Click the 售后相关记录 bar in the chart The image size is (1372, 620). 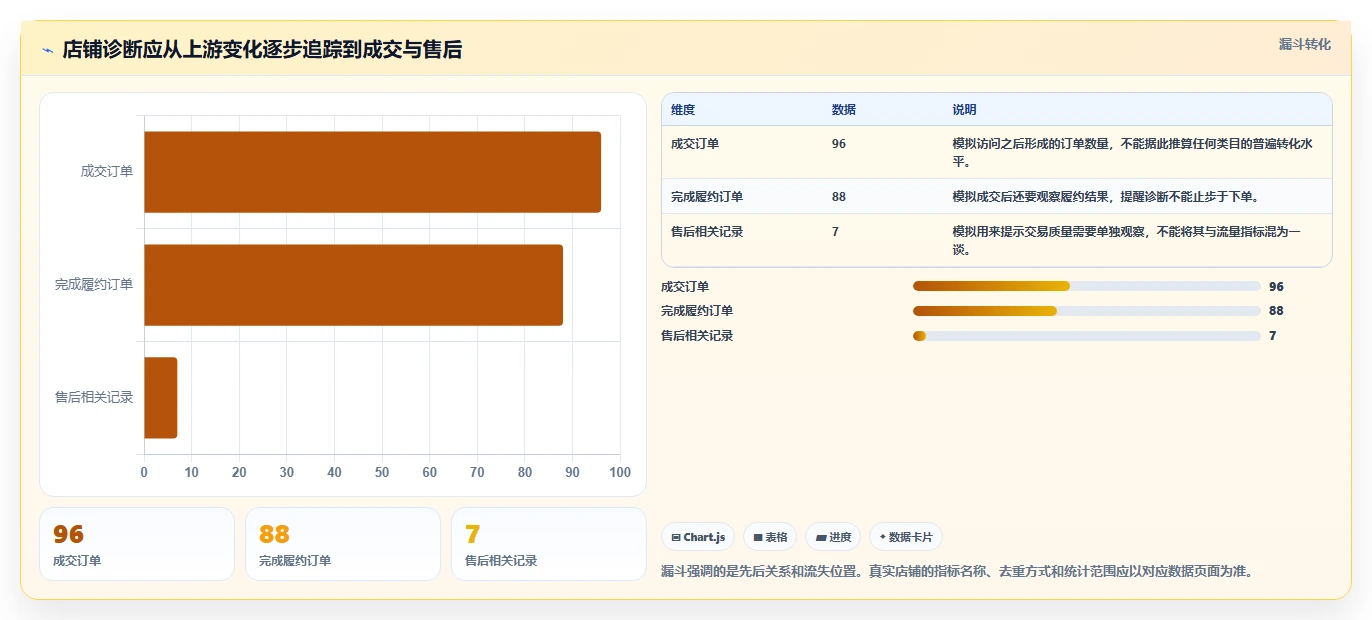pyautogui.click(x=160, y=398)
